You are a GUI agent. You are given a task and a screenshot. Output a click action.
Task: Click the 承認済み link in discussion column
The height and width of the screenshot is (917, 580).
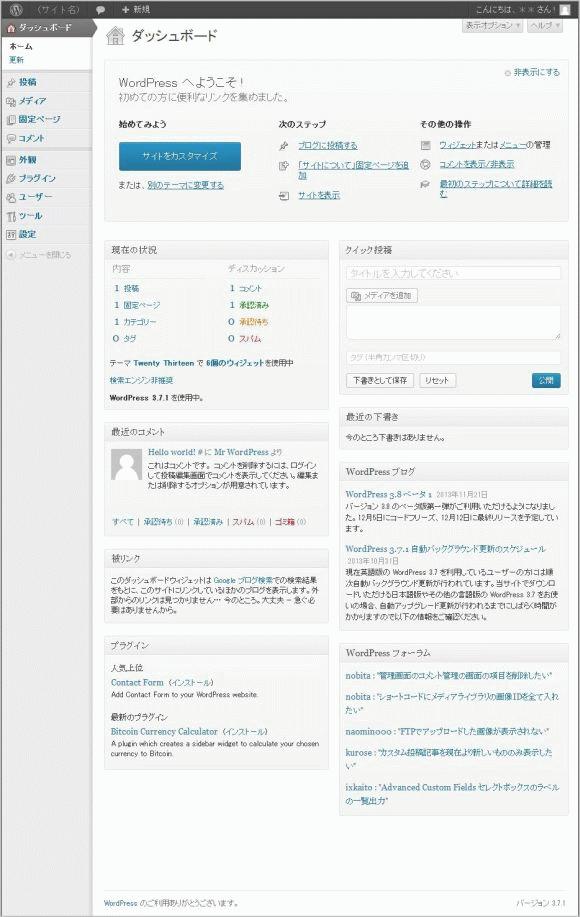(254, 305)
